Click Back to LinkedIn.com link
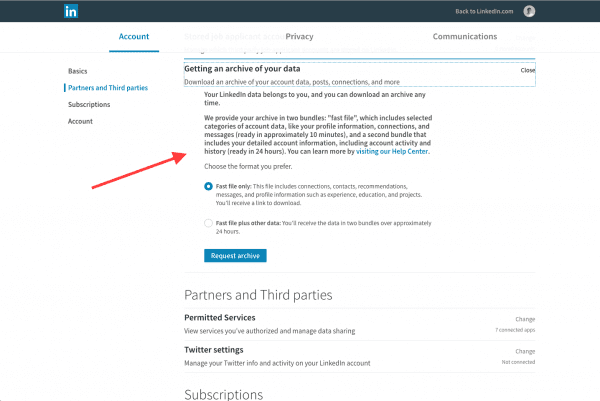This screenshot has width=600, height=401. (x=484, y=11)
